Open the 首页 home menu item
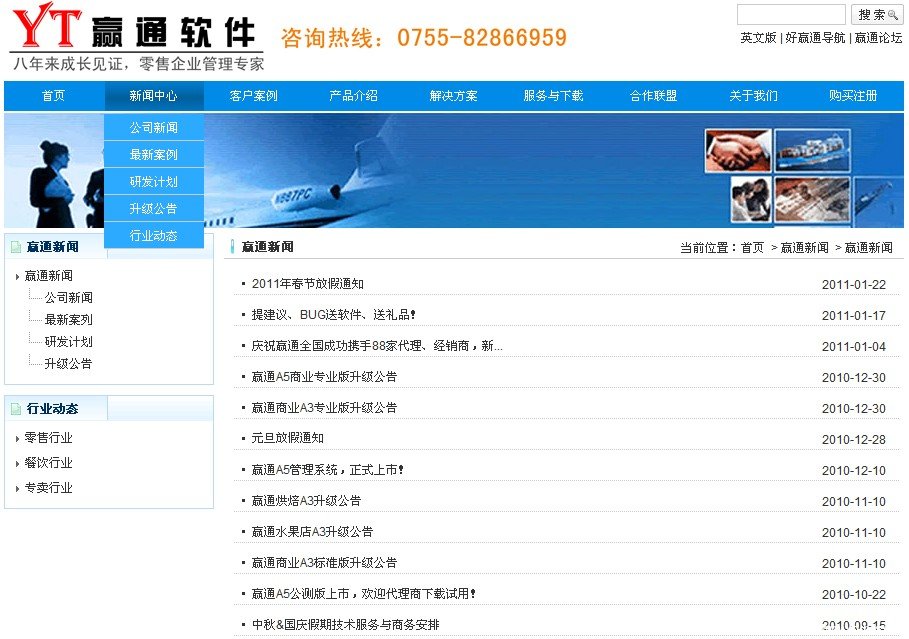Screen dimensions: 909x639 53,96
